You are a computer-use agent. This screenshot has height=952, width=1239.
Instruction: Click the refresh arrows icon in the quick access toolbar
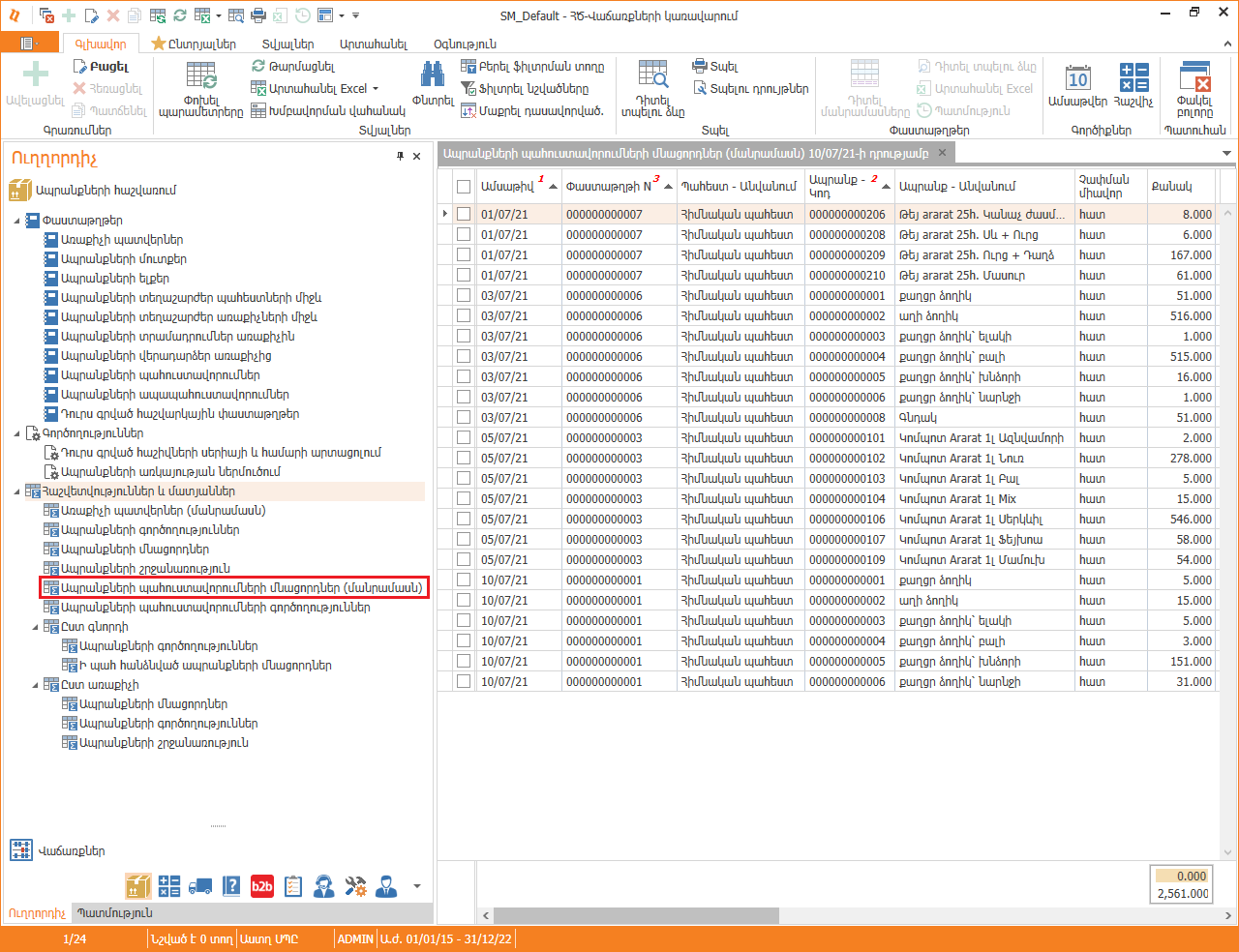[180, 15]
